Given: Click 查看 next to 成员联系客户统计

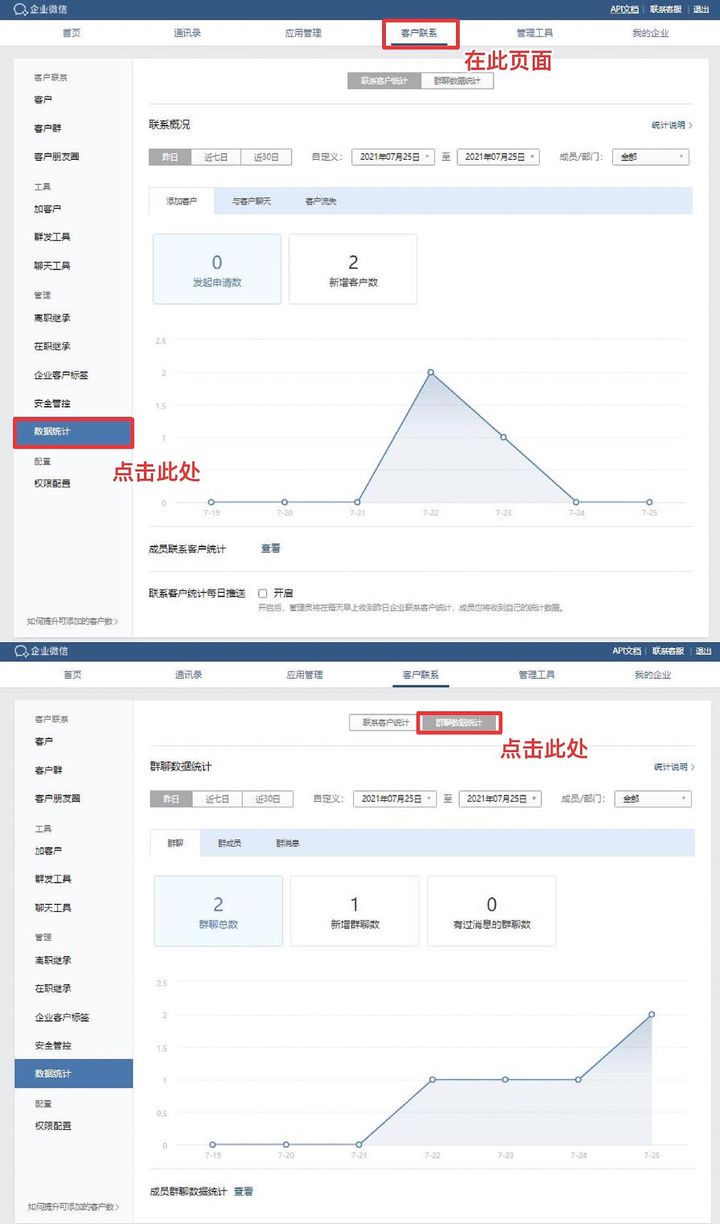Looking at the screenshot, I should (270, 548).
